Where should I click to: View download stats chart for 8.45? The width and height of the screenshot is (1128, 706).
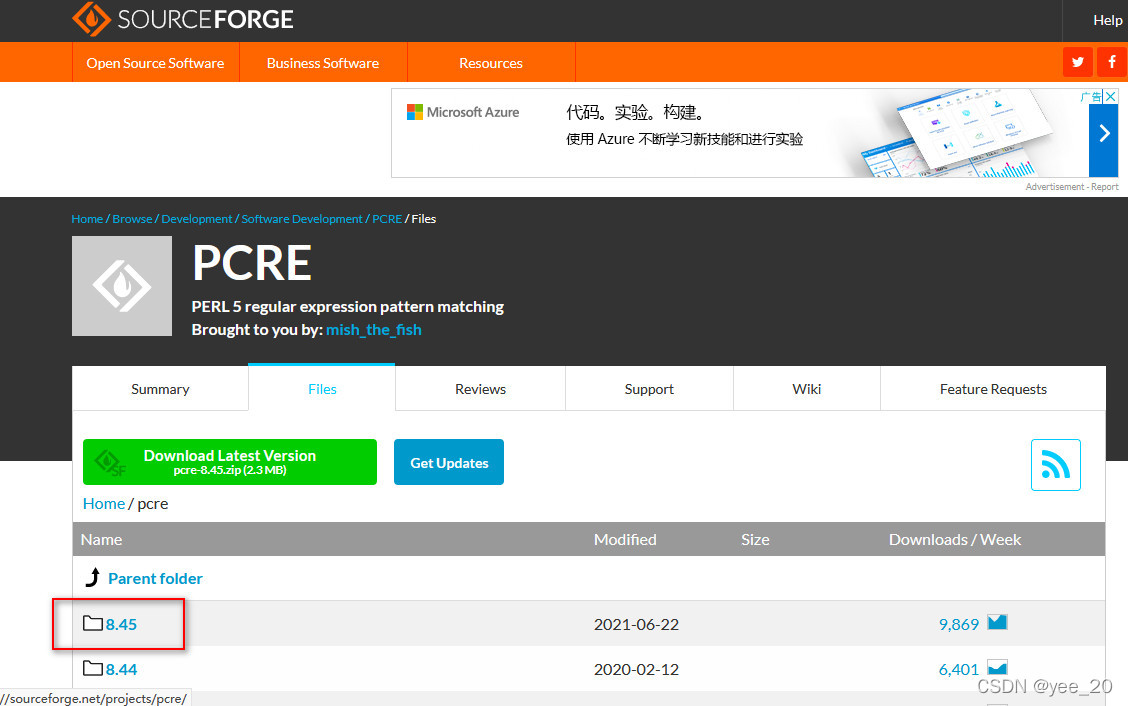(997, 623)
